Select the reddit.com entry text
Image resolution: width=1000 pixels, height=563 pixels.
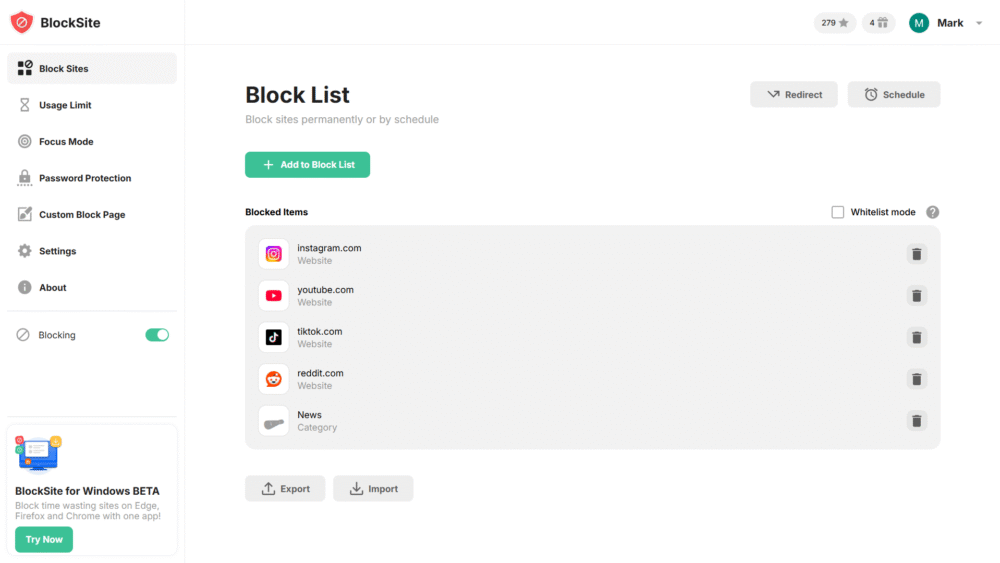(320, 373)
